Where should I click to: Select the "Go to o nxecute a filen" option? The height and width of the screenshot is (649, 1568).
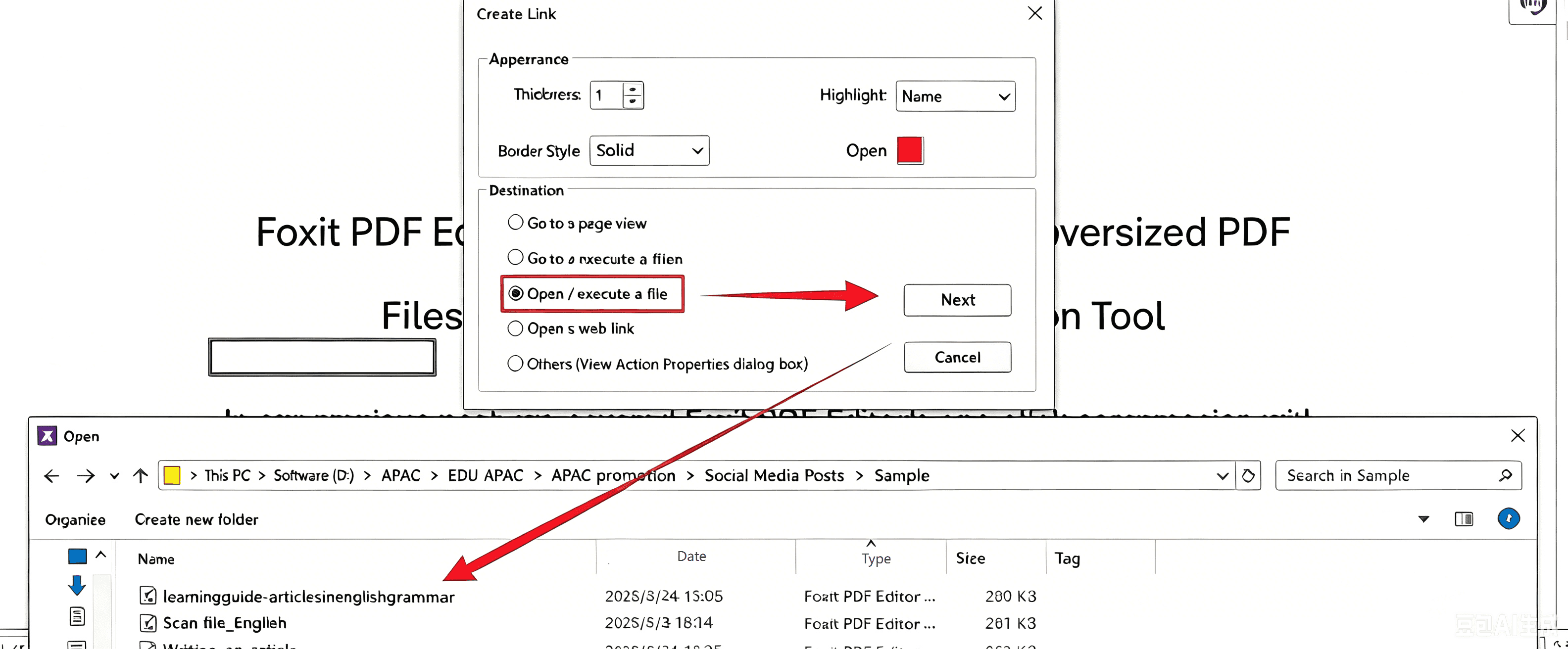pos(595,259)
